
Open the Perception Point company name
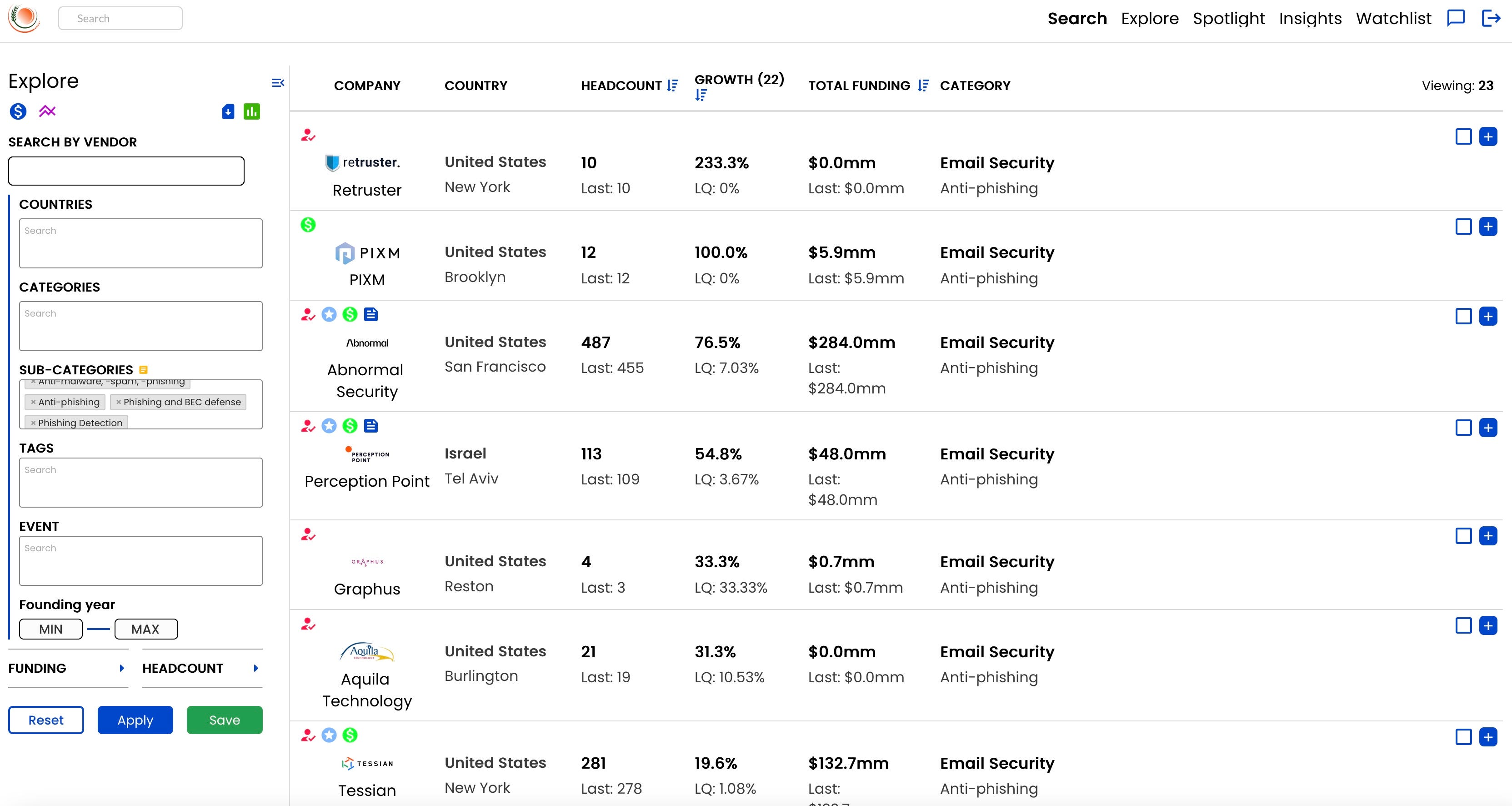point(367,481)
